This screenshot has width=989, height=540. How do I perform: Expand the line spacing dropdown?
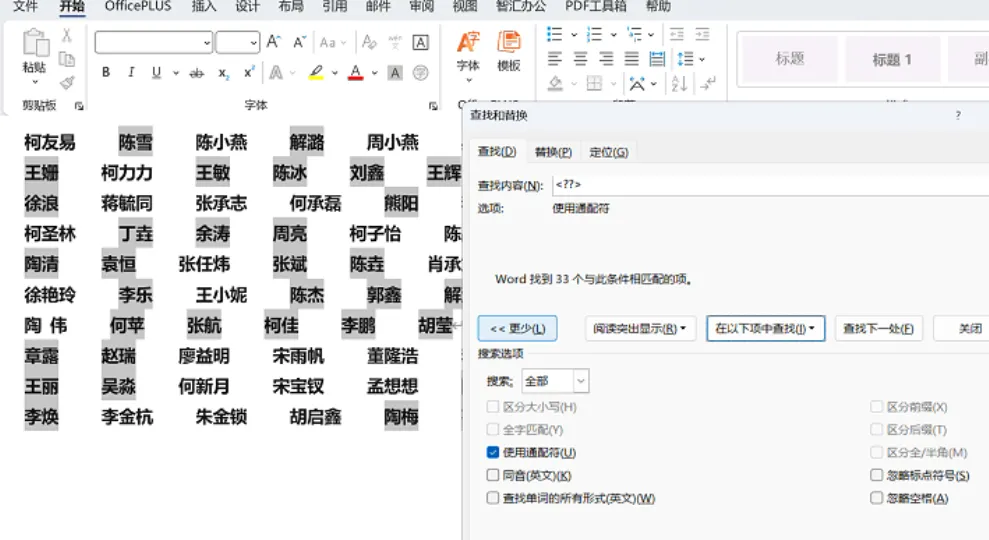tap(702, 59)
